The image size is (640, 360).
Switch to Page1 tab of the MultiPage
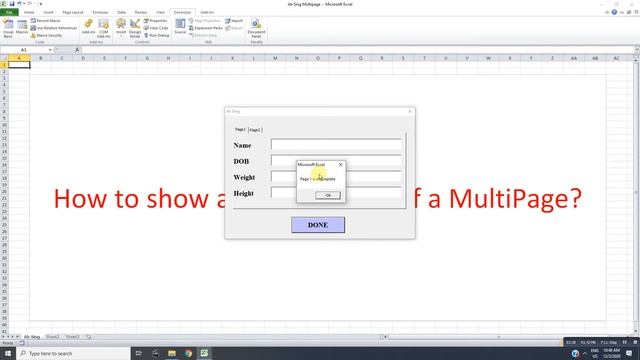(x=240, y=129)
